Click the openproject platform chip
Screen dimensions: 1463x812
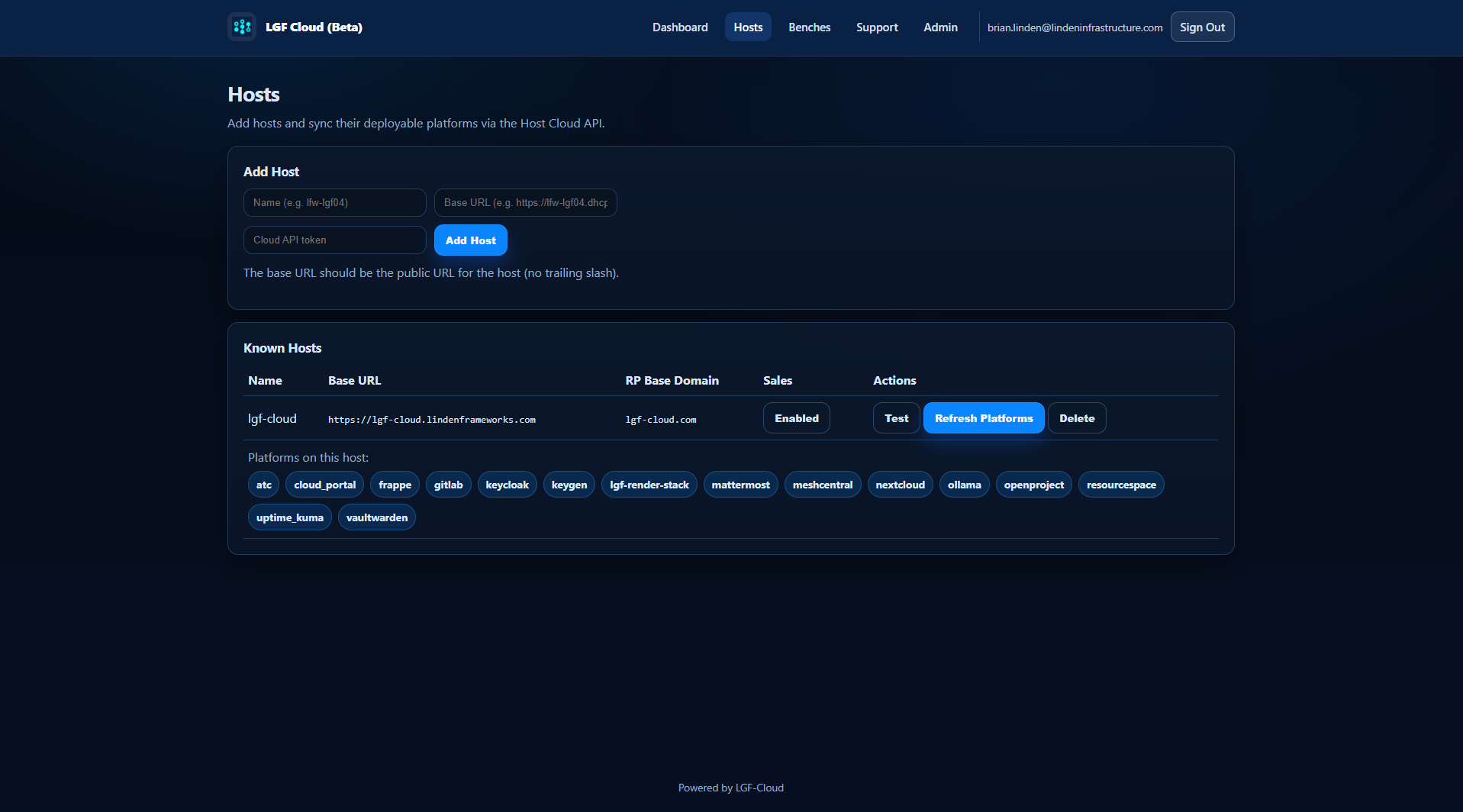pyautogui.click(x=1033, y=485)
